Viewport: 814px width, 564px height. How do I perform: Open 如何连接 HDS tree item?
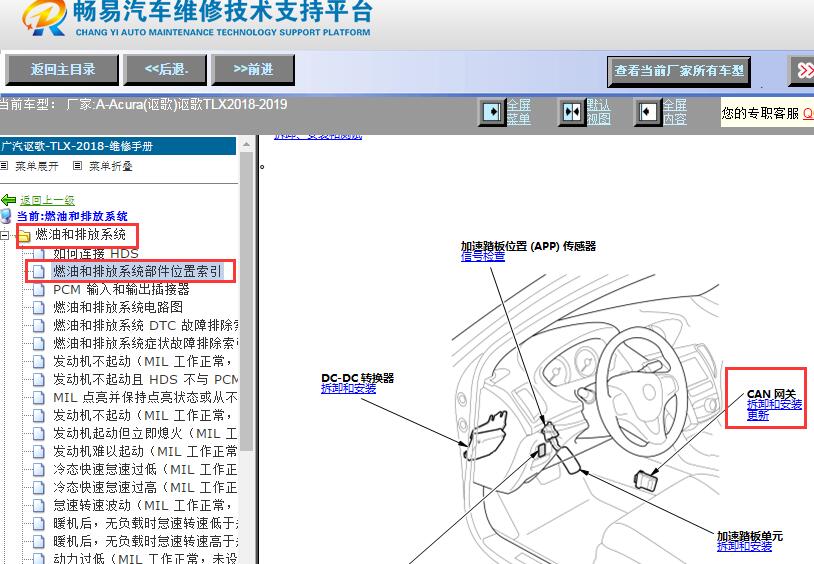point(96,253)
